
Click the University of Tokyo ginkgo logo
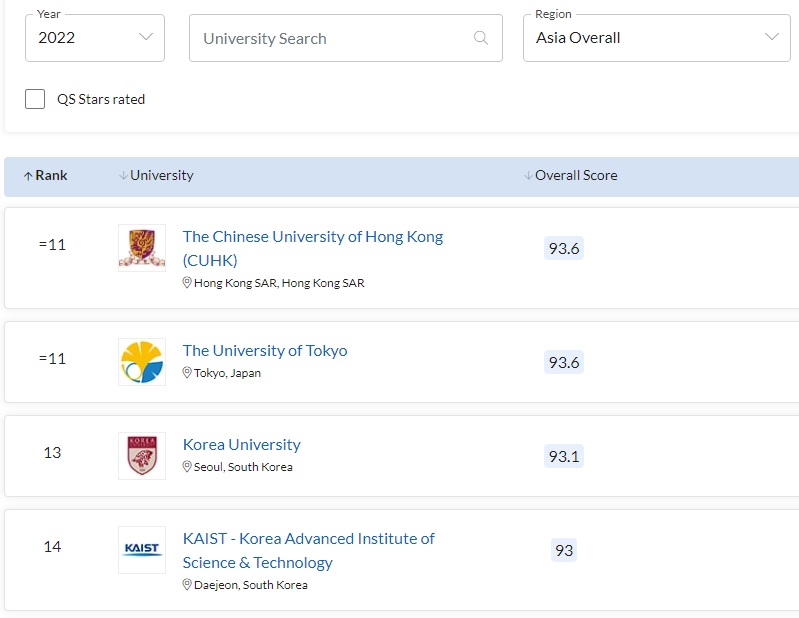pos(142,362)
